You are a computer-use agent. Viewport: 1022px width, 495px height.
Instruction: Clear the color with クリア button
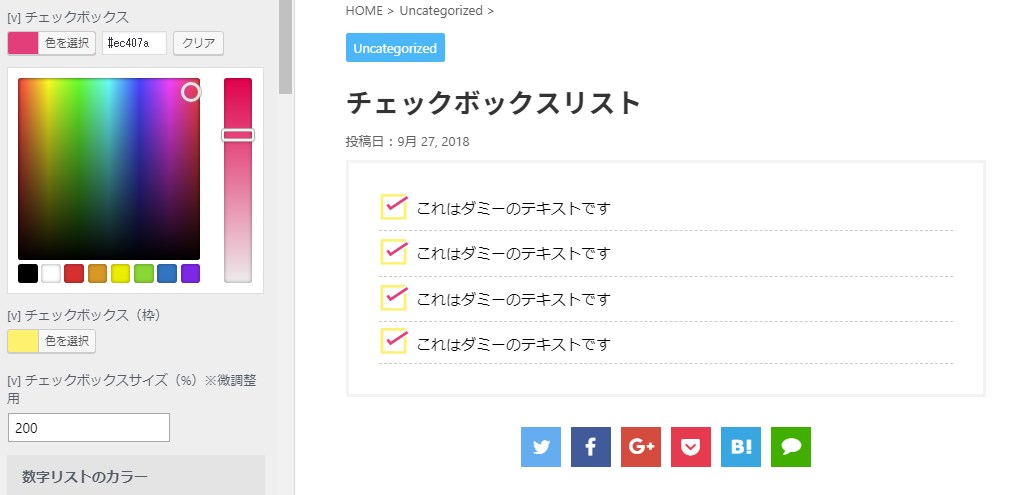click(x=198, y=44)
